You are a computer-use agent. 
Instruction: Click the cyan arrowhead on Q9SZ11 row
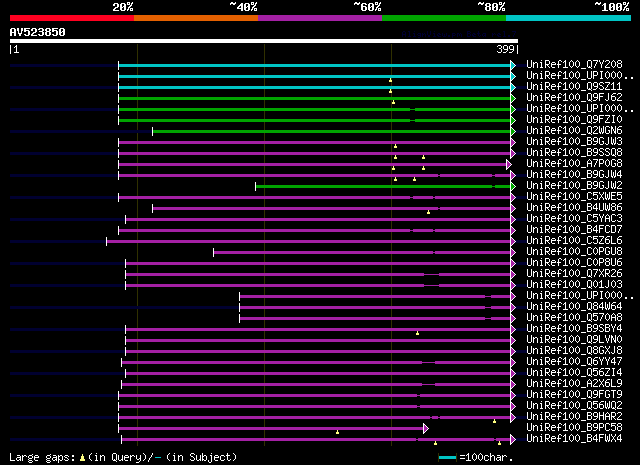click(x=513, y=87)
